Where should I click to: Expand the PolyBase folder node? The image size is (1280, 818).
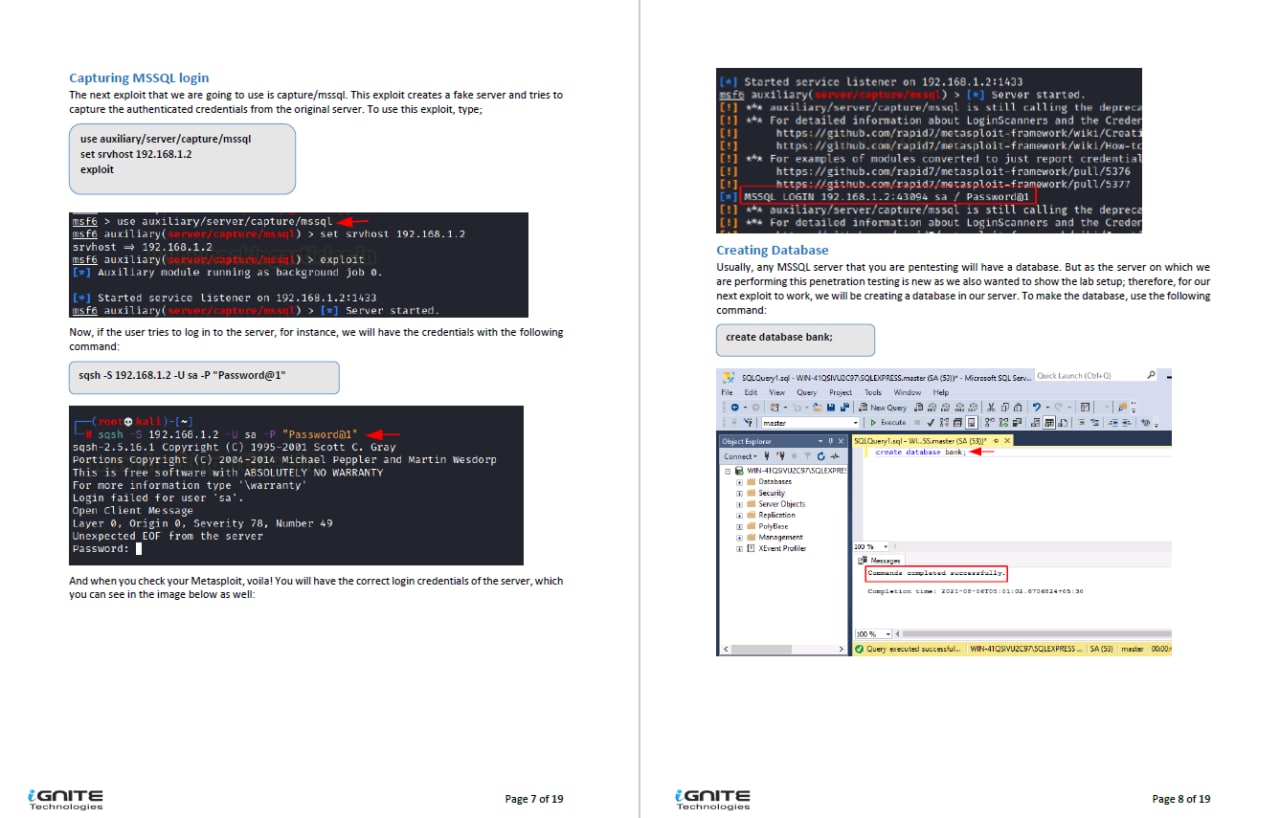(740, 527)
